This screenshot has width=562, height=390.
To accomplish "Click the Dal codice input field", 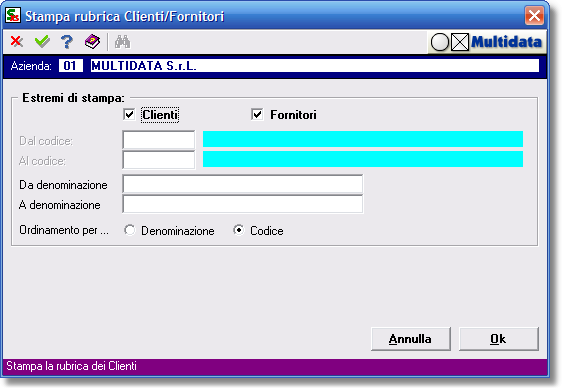I will point(159,140).
